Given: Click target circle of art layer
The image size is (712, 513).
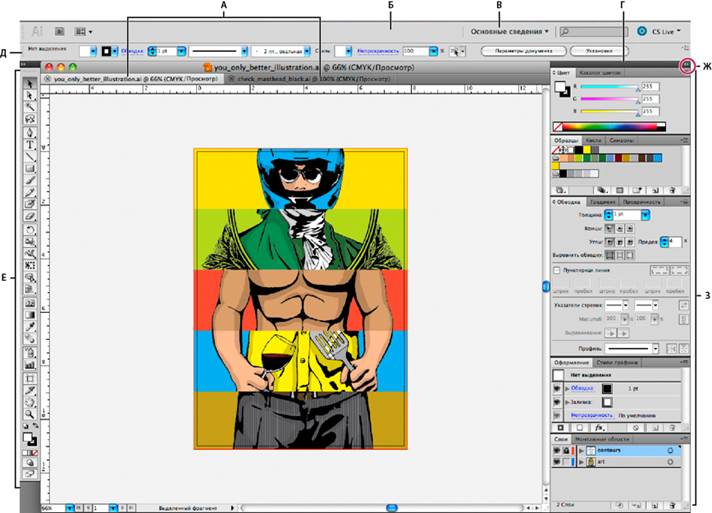Looking at the screenshot, I should [x=670, y=462].
